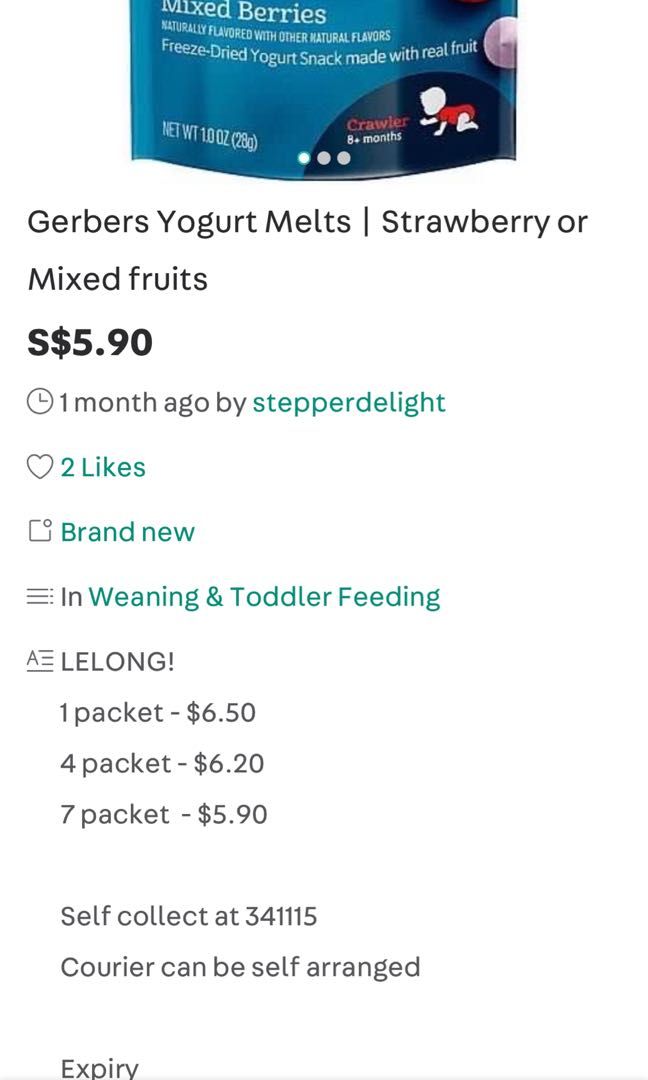Image resolution: width=648 pixels, height=1080 pixels.
Task: Click the category list icon before In Weaning
Action: coord(39,595)
